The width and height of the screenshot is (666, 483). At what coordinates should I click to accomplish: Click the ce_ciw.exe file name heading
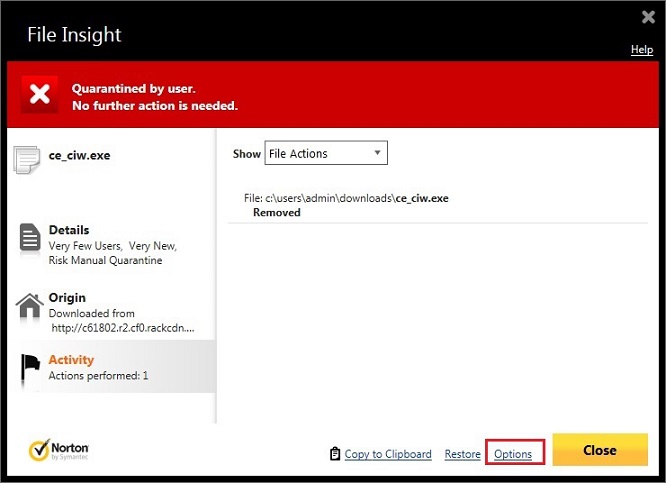[x=79, y=155]
